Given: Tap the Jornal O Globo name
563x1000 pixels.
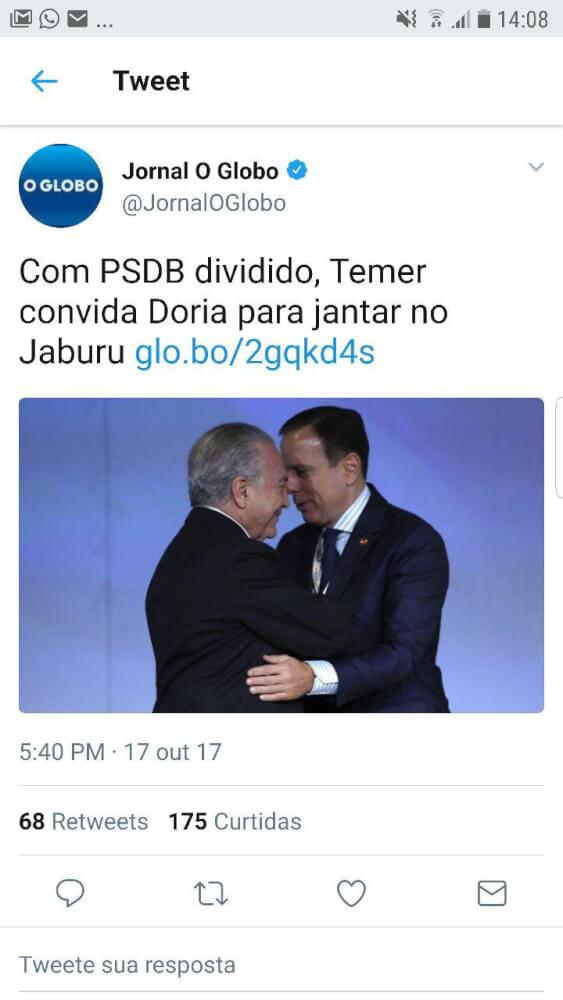Looking at the screenshot, I should coord(200,171).
